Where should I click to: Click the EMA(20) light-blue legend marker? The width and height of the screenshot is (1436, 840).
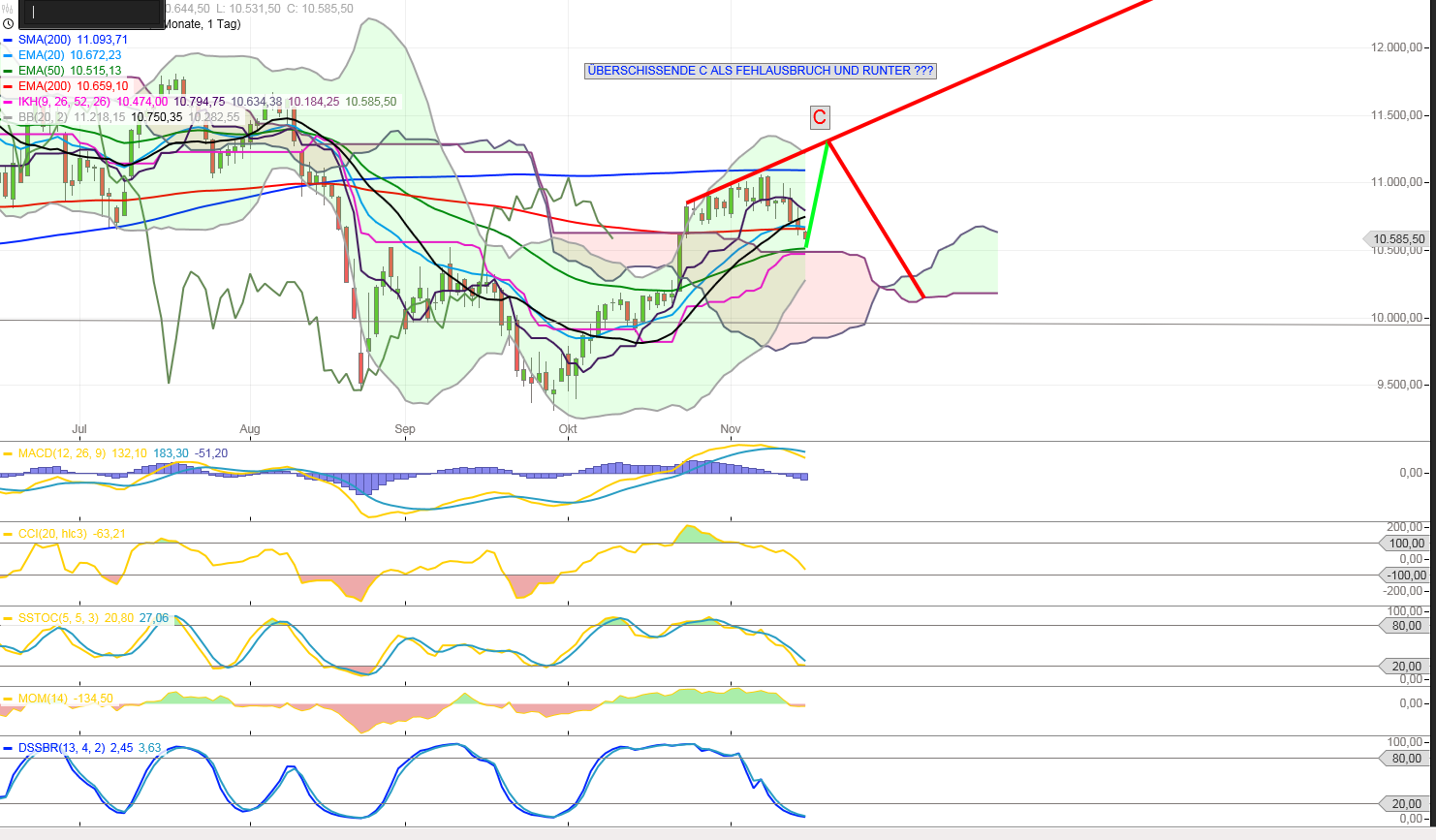point(10,56)
